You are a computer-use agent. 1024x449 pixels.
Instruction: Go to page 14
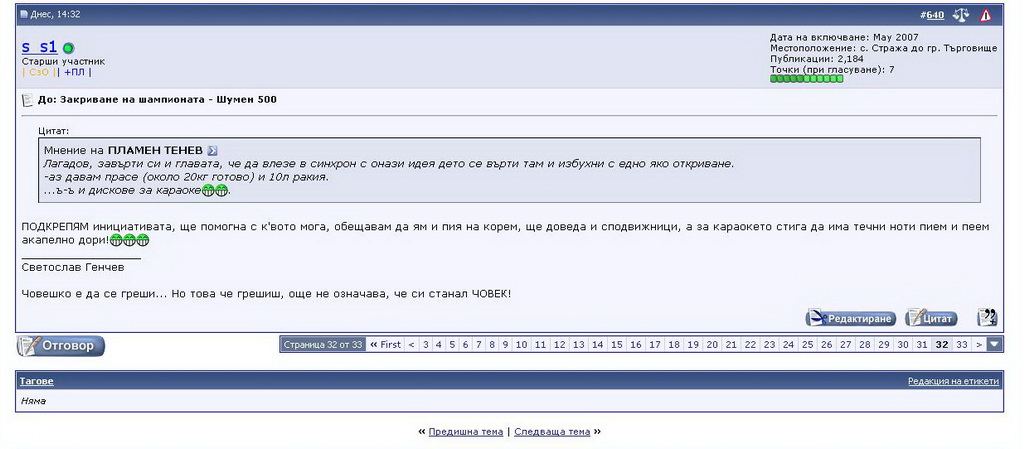(597, 345)
